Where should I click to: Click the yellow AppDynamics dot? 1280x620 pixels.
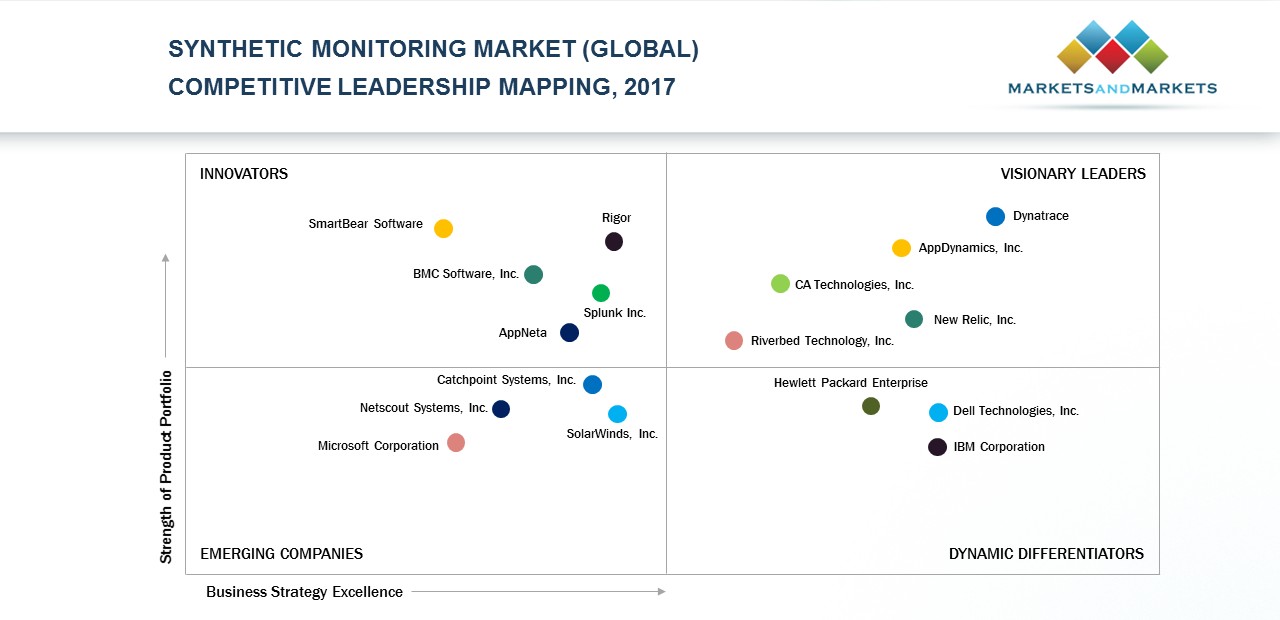pyautogui.click(x=901, y=248)
